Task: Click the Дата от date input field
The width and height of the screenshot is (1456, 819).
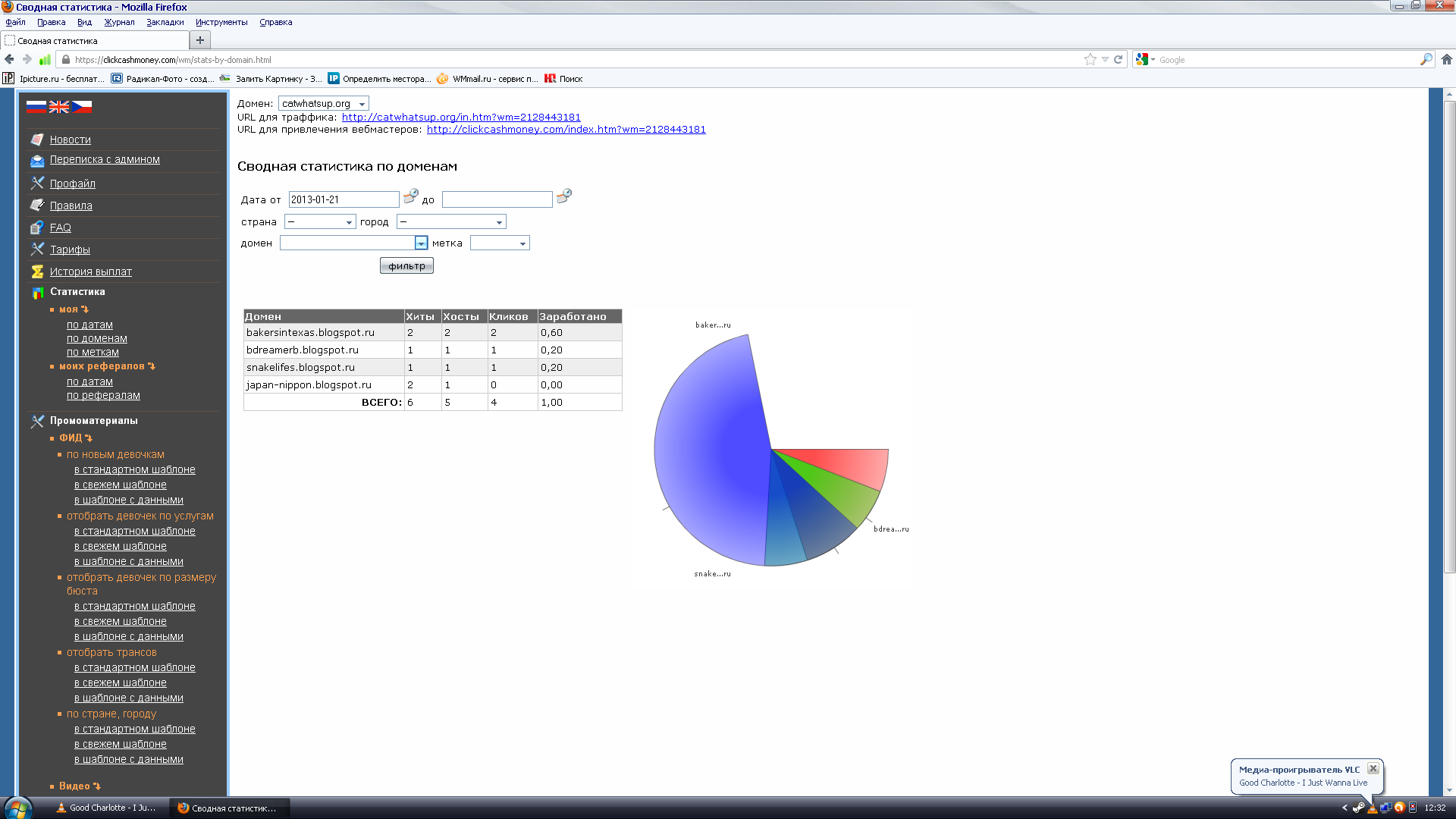Action: [343, 199]
